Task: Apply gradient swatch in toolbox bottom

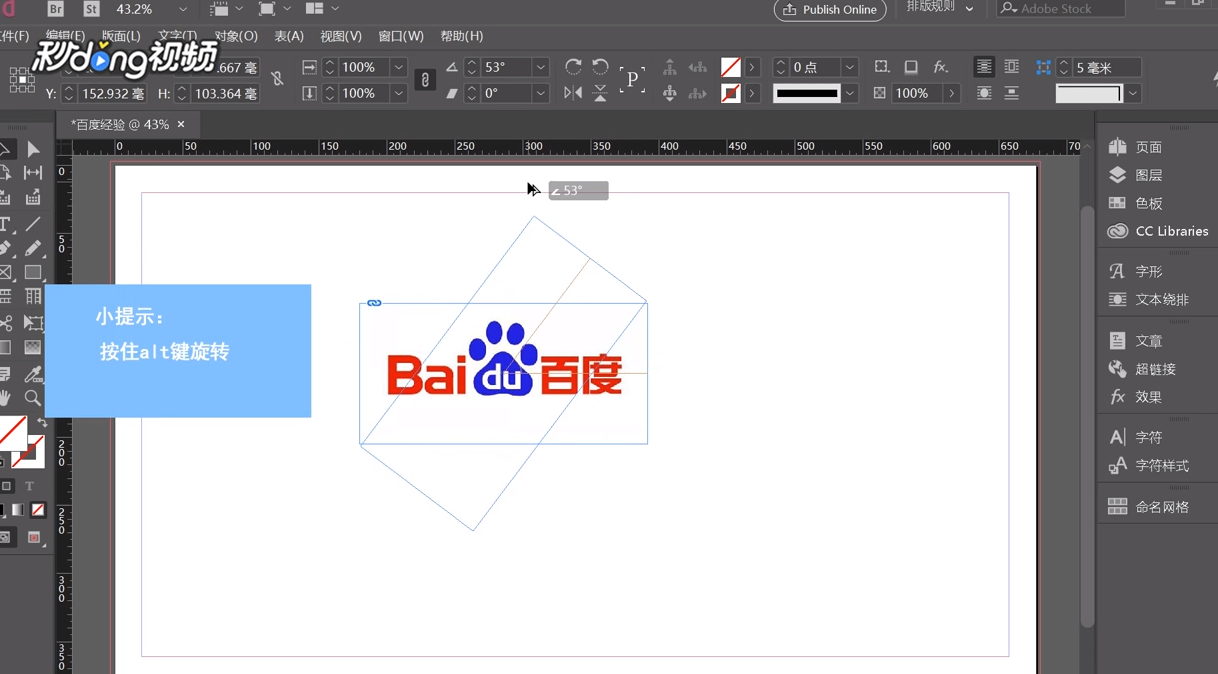Action: (x=18, y=510)
